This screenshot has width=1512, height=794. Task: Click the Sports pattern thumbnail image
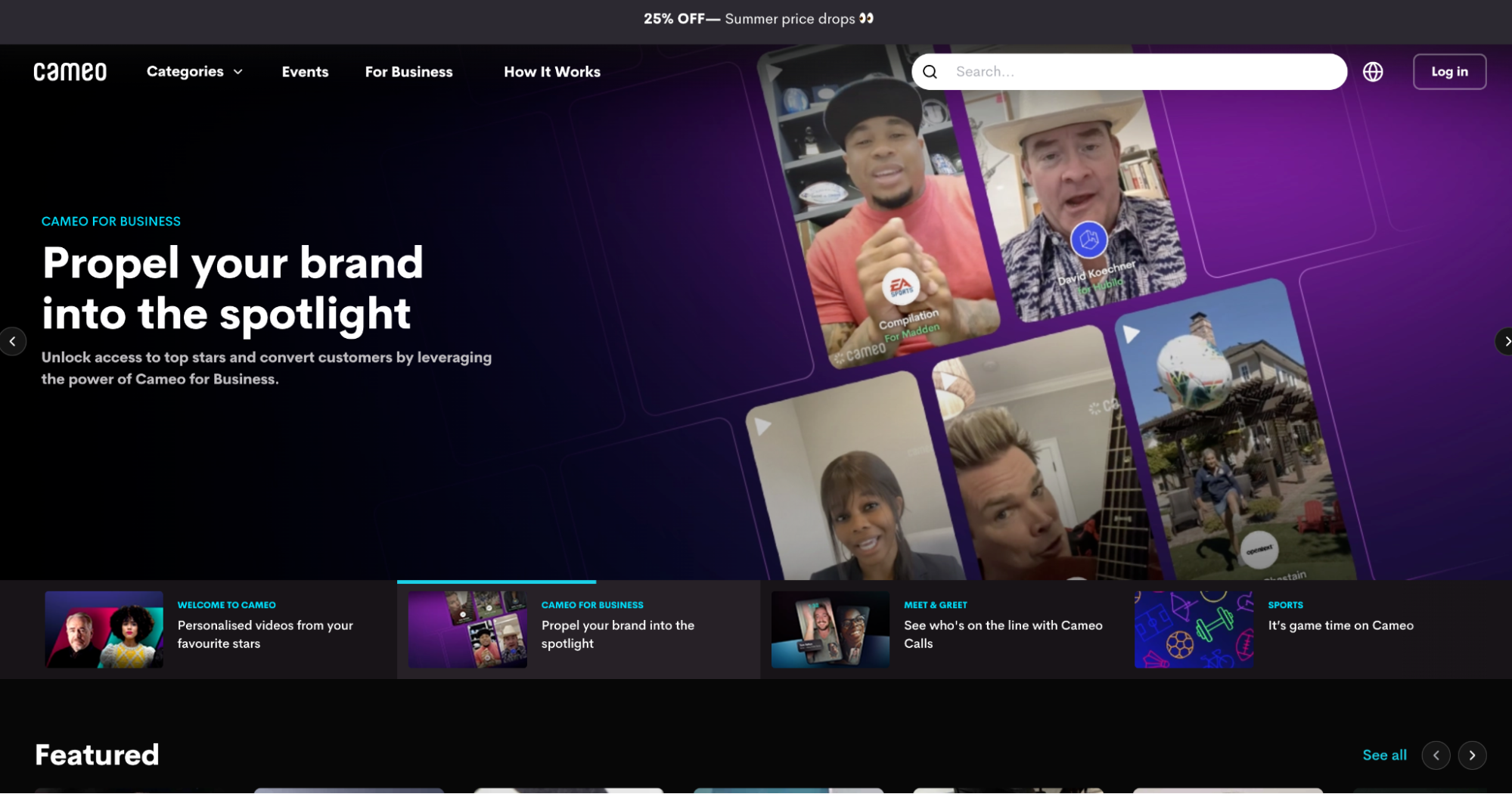(1194, 629)
